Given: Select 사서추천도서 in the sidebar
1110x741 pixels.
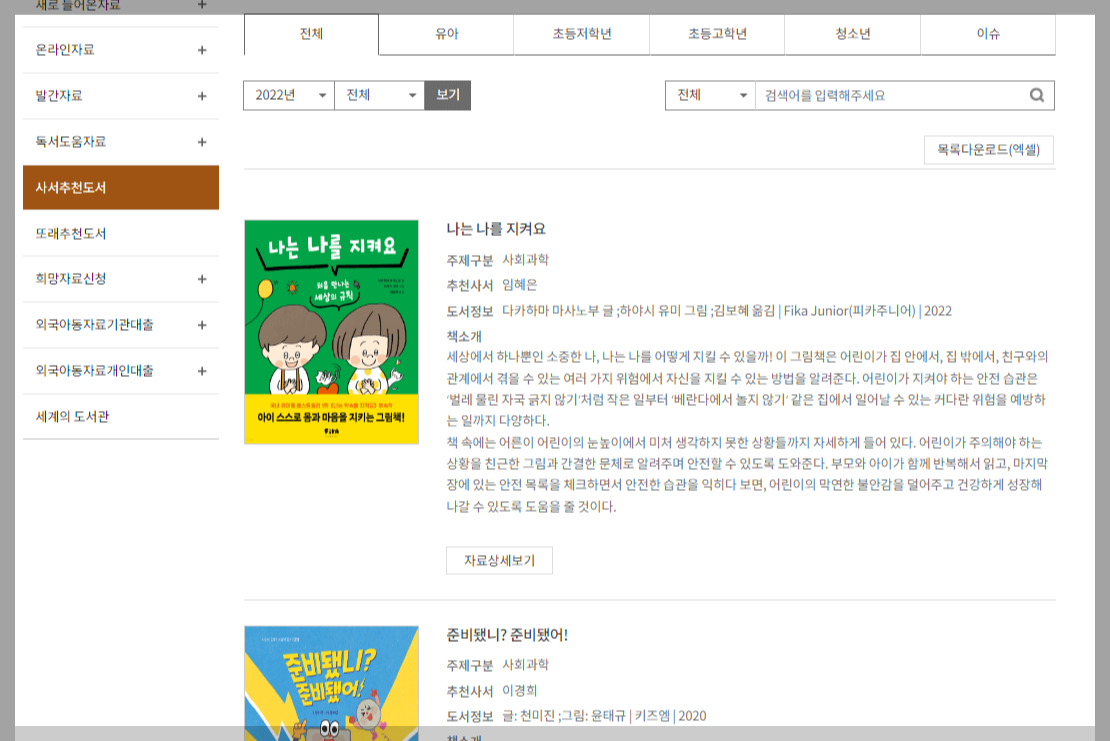Looking at the screenshot, I should click(121, 188).
